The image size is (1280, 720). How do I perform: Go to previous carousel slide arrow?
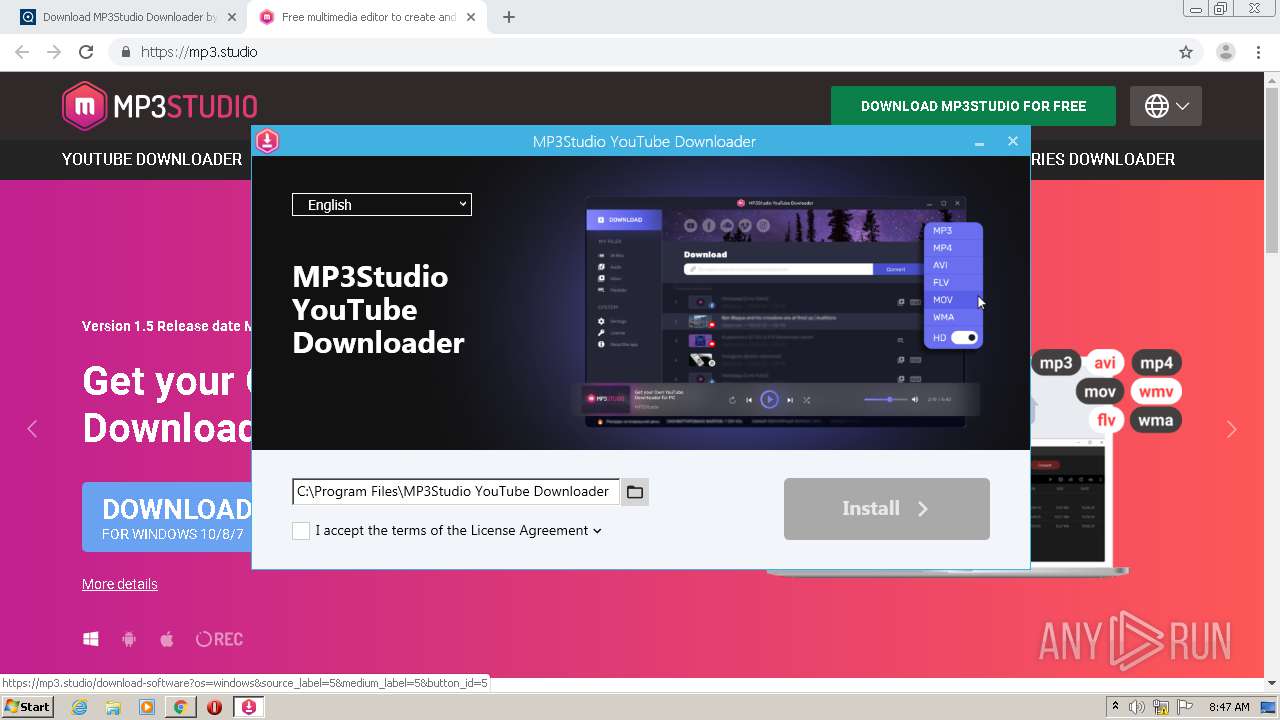point(32,428)
